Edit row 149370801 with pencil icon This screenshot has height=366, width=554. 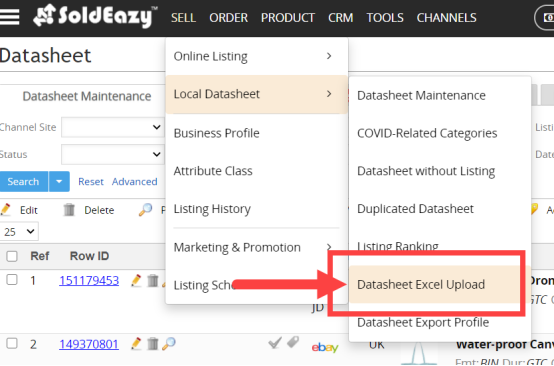pos(136,343)
